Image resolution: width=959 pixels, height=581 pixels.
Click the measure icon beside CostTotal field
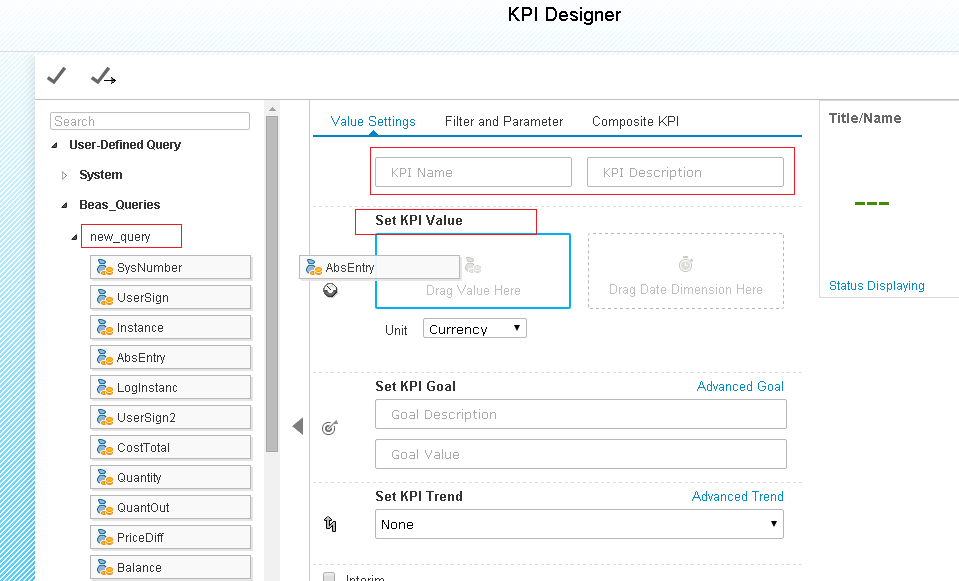(x=103, y=447)
